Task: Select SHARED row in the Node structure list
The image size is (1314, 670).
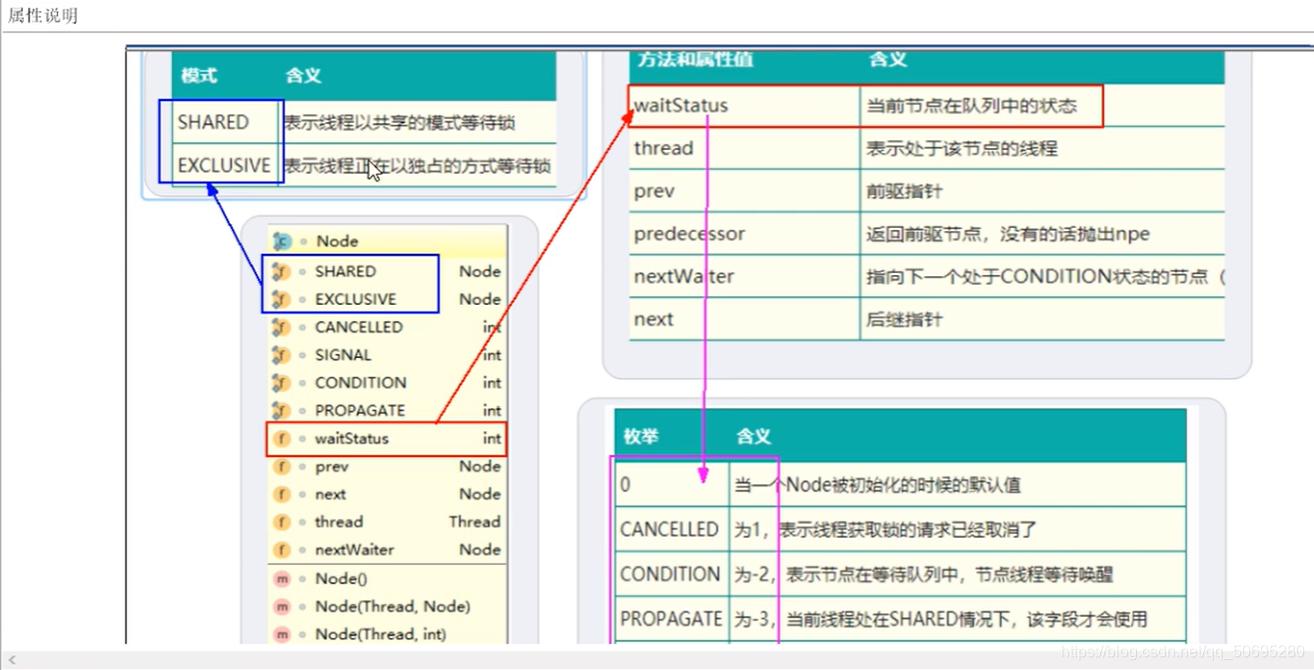Action: point(388,271)
